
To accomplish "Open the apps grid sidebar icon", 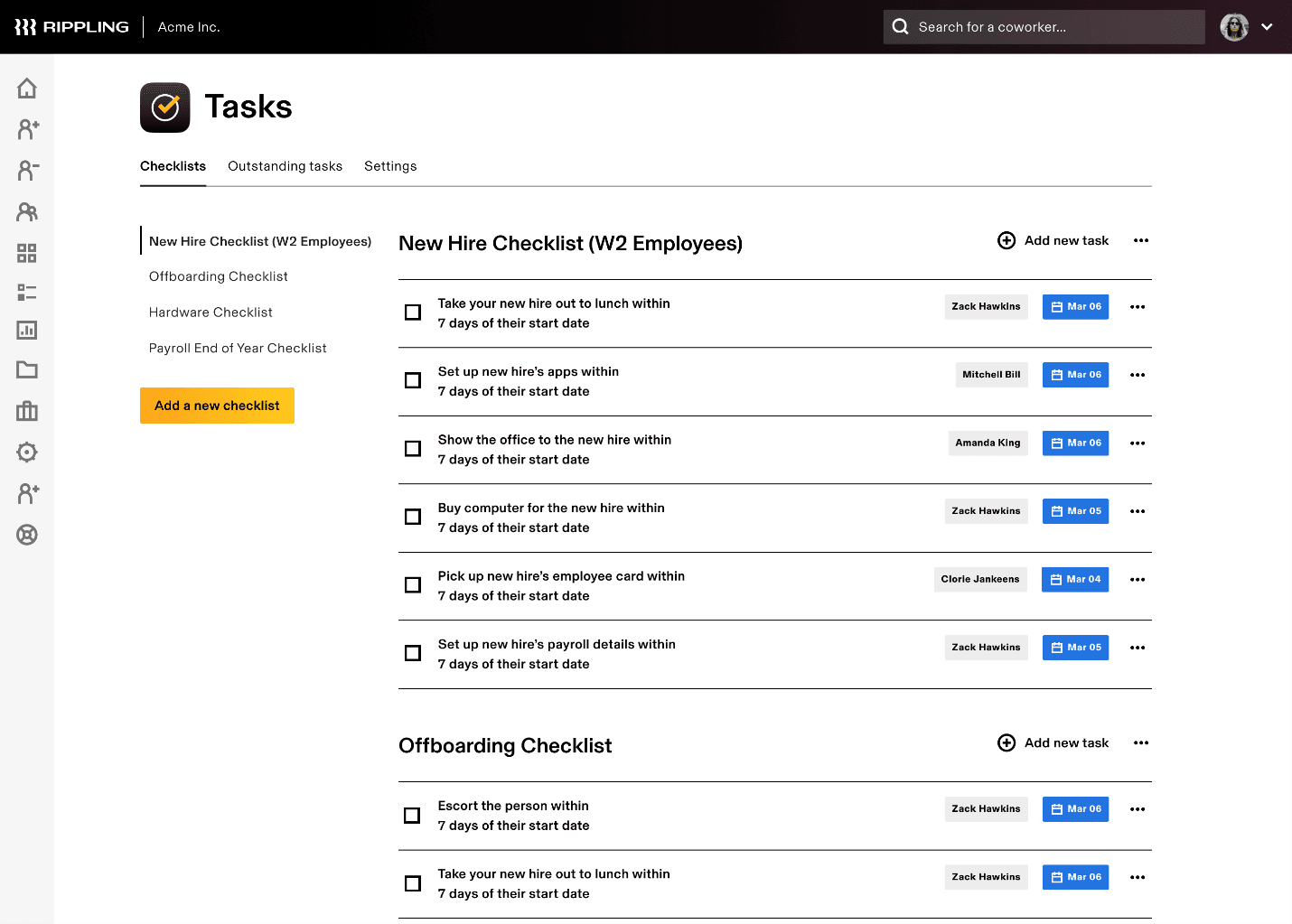I will (x=27, y=253).
